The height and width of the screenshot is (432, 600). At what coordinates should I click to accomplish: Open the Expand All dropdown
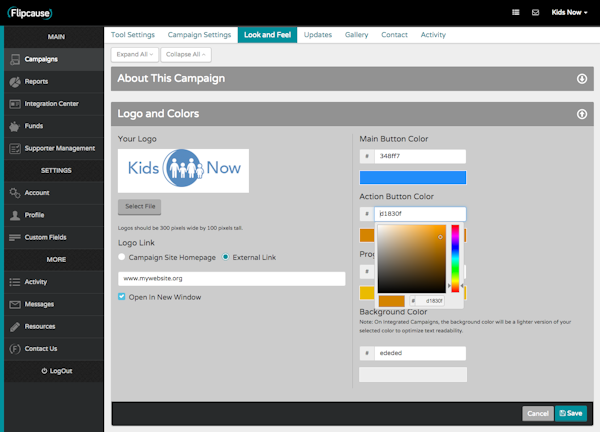click(133, 54)
